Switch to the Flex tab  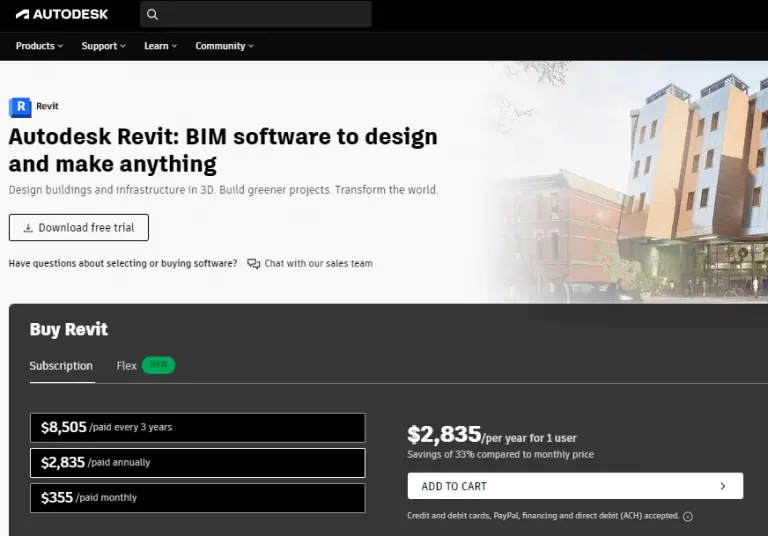pos(126,366)
